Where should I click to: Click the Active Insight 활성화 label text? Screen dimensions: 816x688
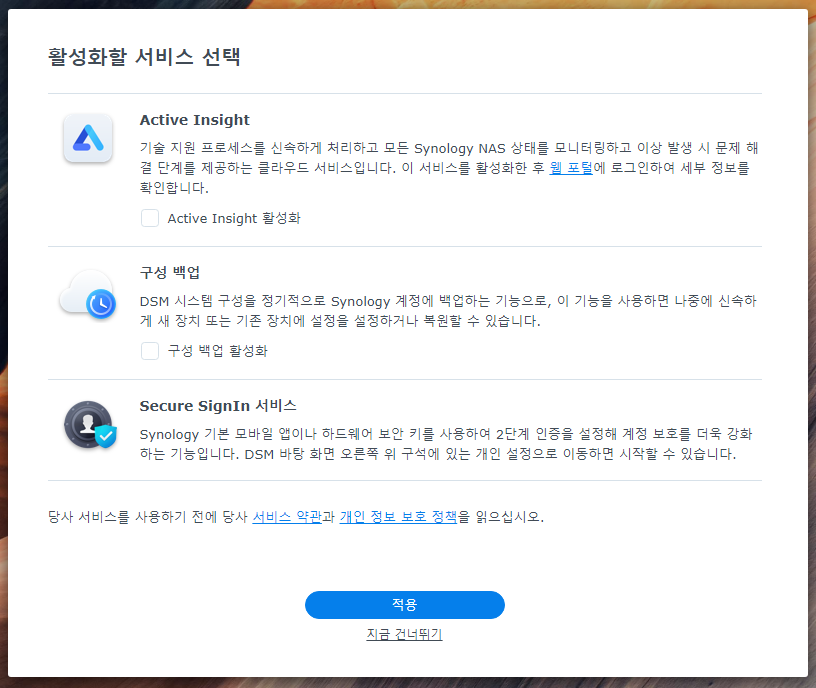point(234,219)
